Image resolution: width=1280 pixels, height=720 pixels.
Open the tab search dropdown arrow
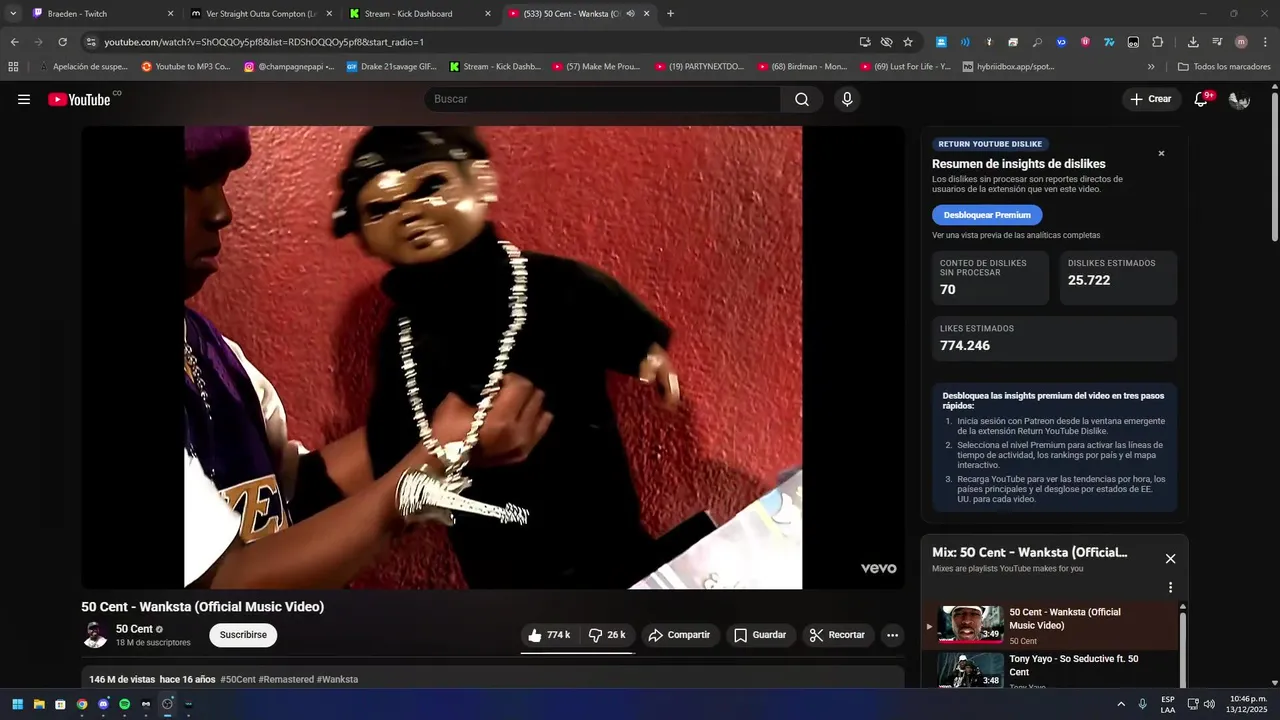tap(13, 14)
